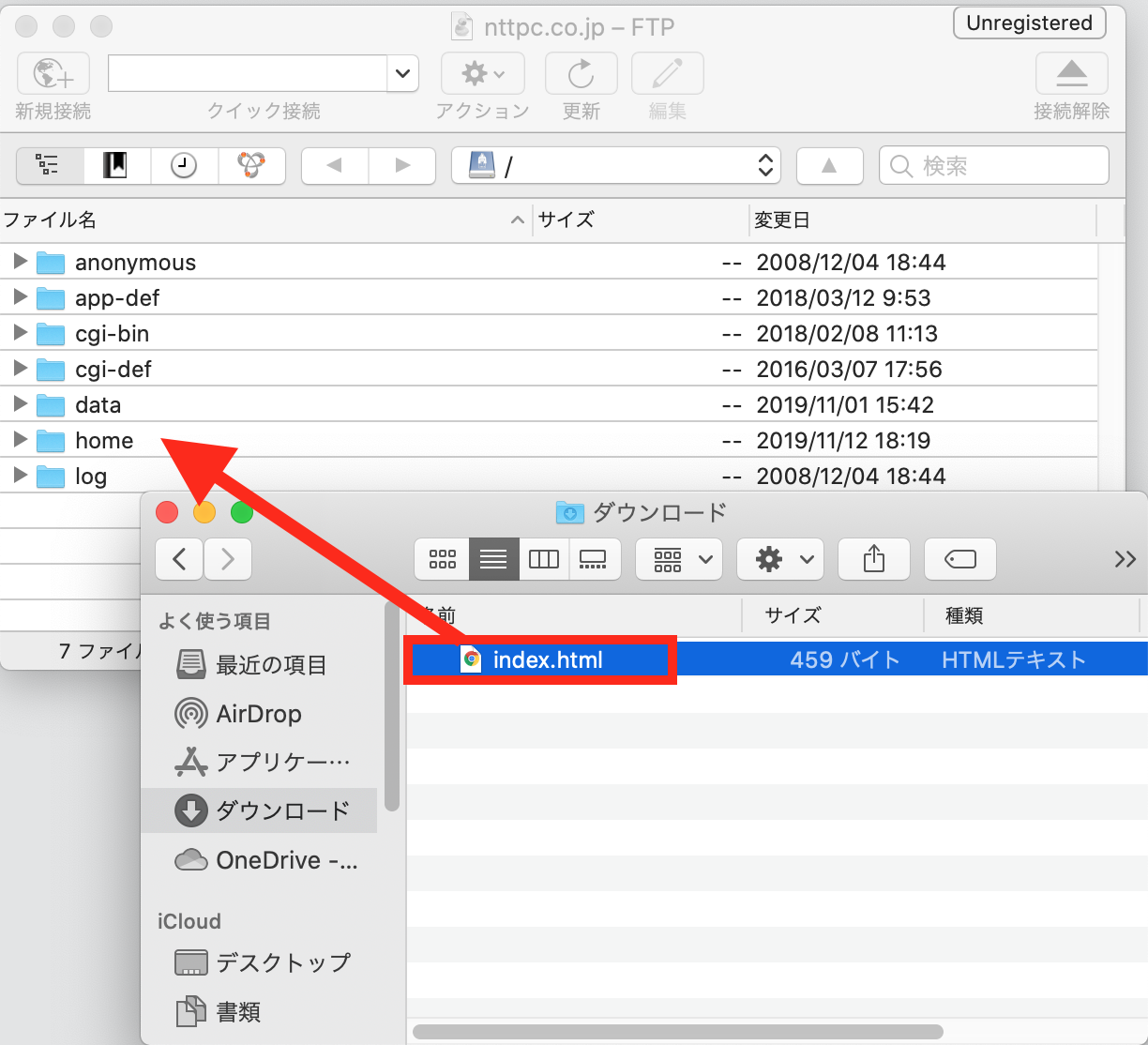Select the log folder icon

51,477
